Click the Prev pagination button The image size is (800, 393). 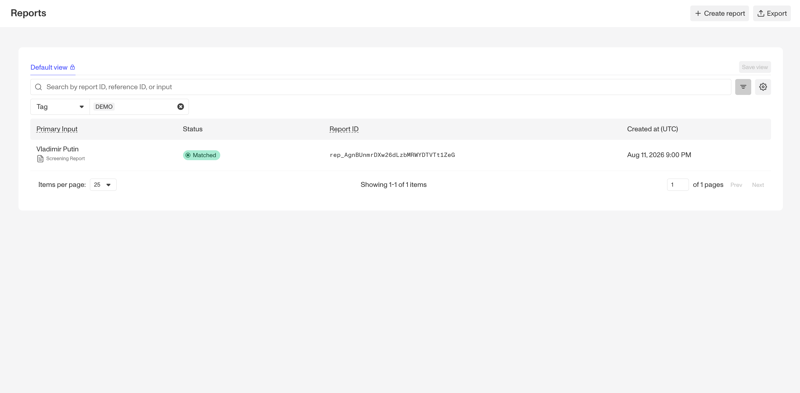pyautogui.click(x=736, y=185)
